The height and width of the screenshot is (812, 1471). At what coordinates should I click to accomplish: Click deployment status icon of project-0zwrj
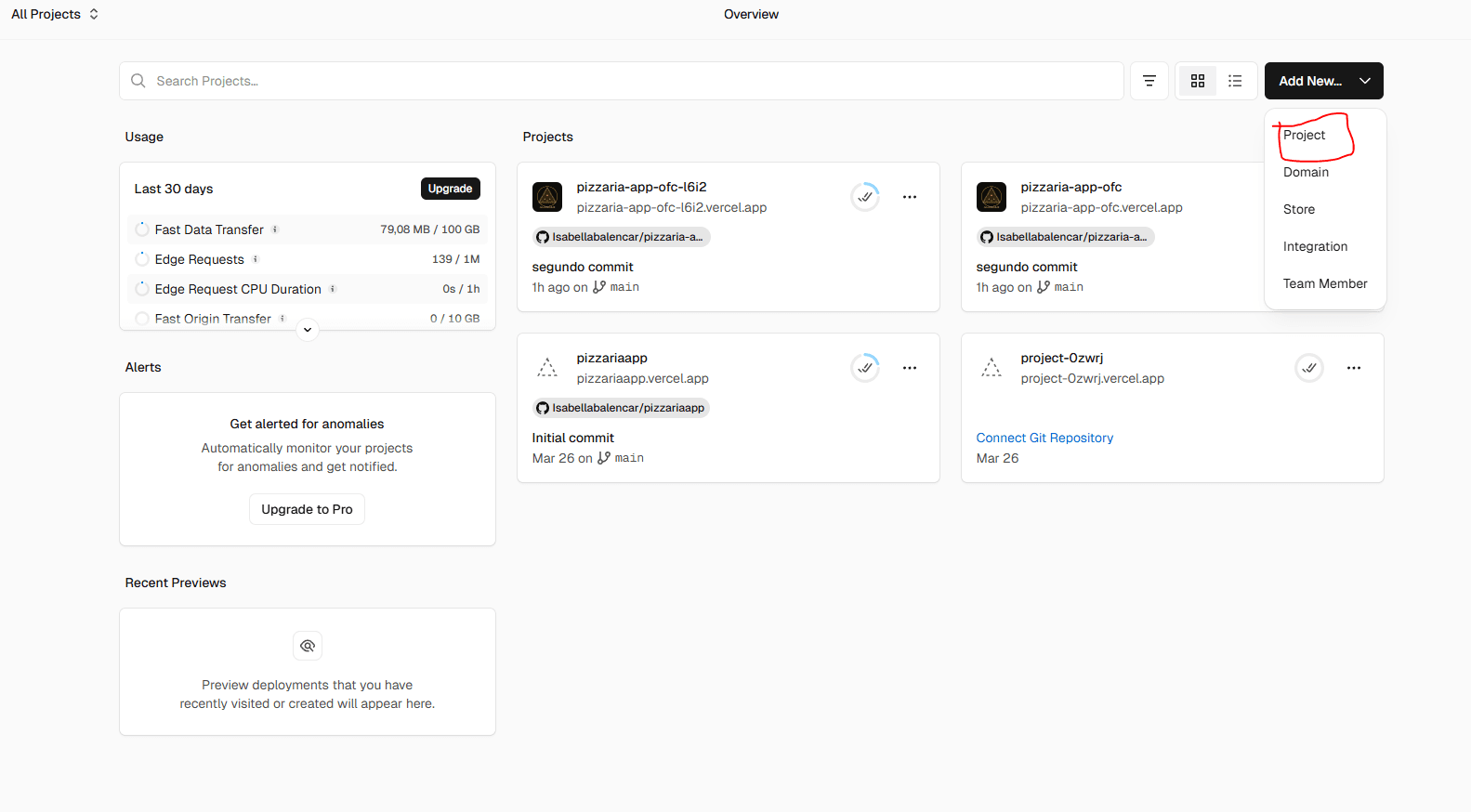1308,368
